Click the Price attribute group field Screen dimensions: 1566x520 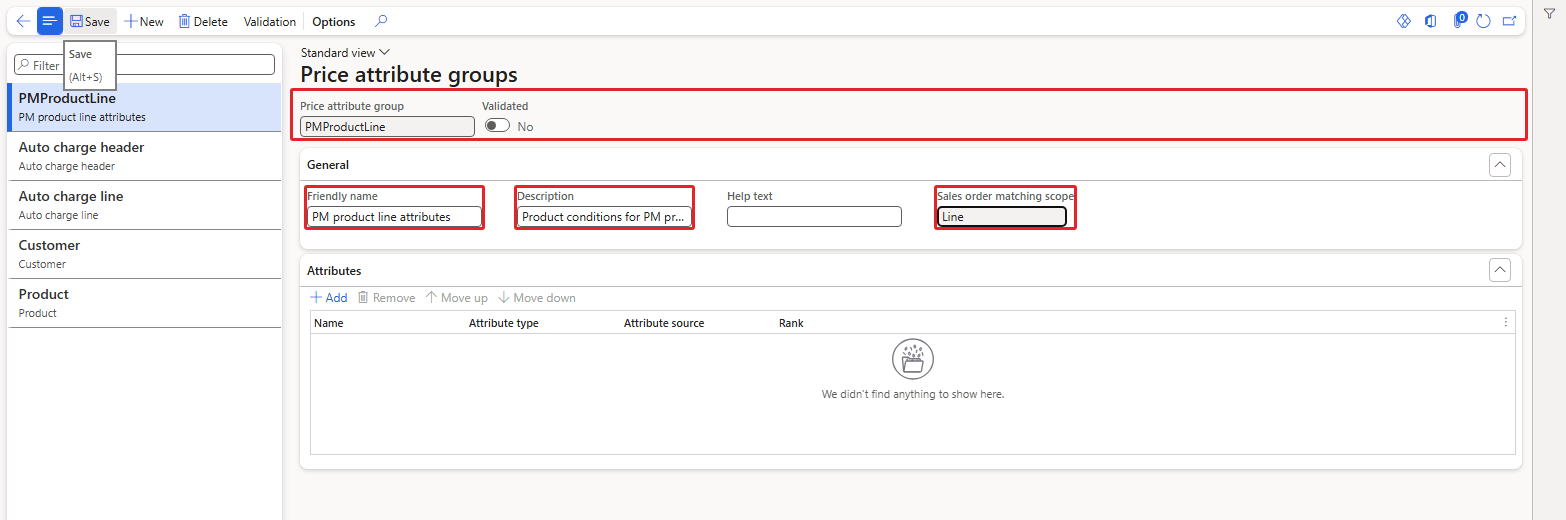pos(388,127)
